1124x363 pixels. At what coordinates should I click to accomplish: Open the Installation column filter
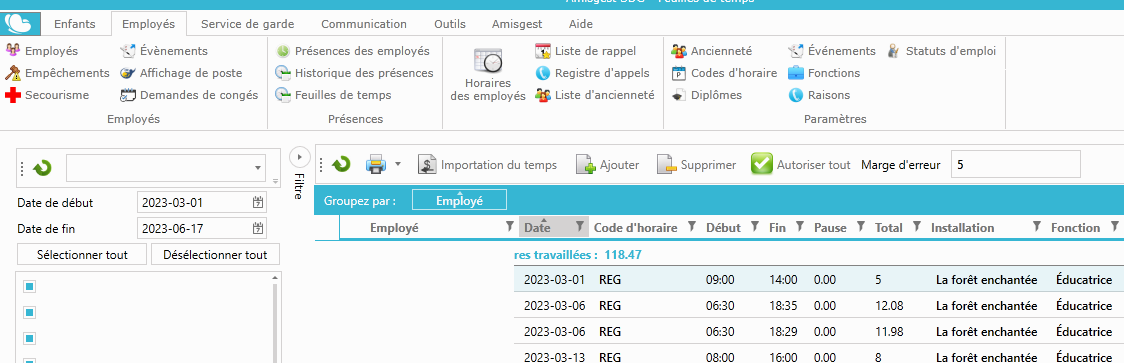coord(1037,227)
